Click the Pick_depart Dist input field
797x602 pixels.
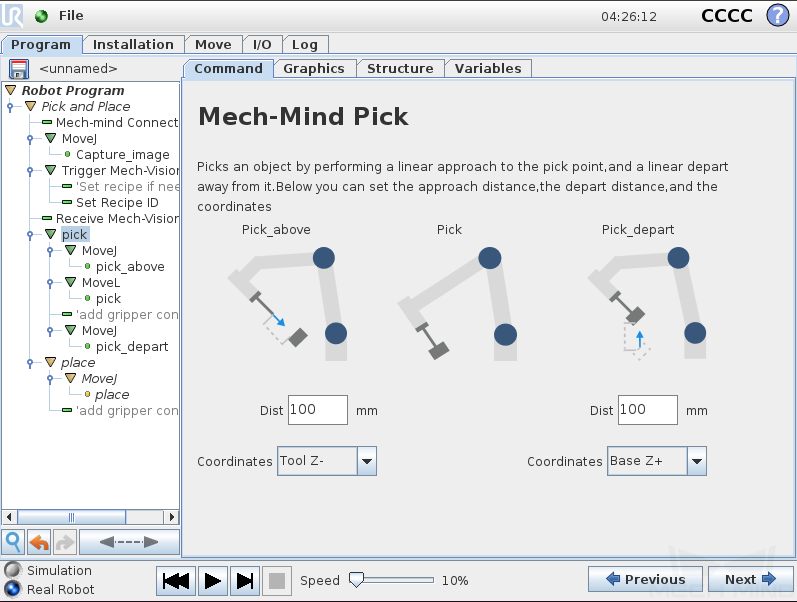(x=648, y=410)
